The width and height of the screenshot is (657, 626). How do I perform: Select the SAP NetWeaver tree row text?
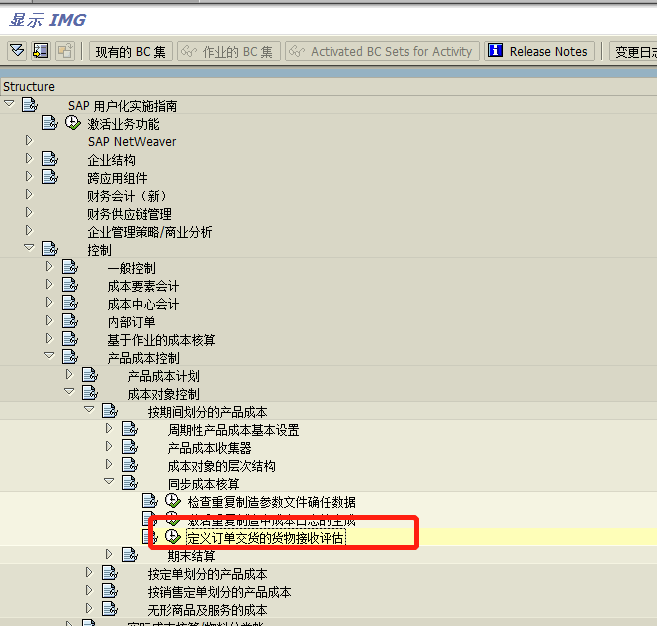132,142
